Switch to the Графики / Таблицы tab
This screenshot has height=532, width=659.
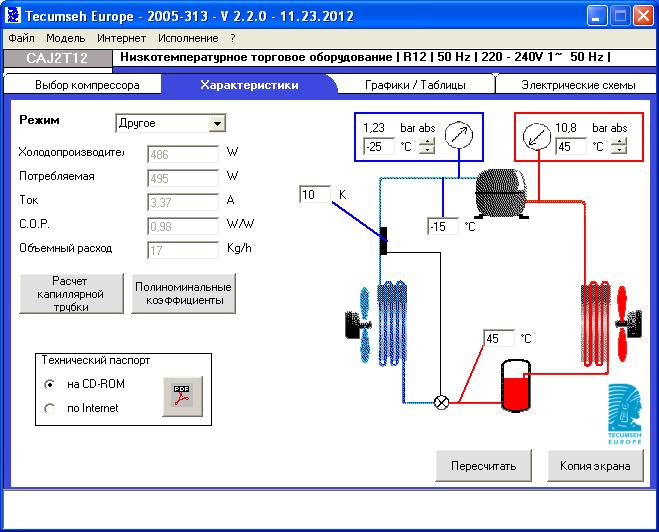[415, 85]
